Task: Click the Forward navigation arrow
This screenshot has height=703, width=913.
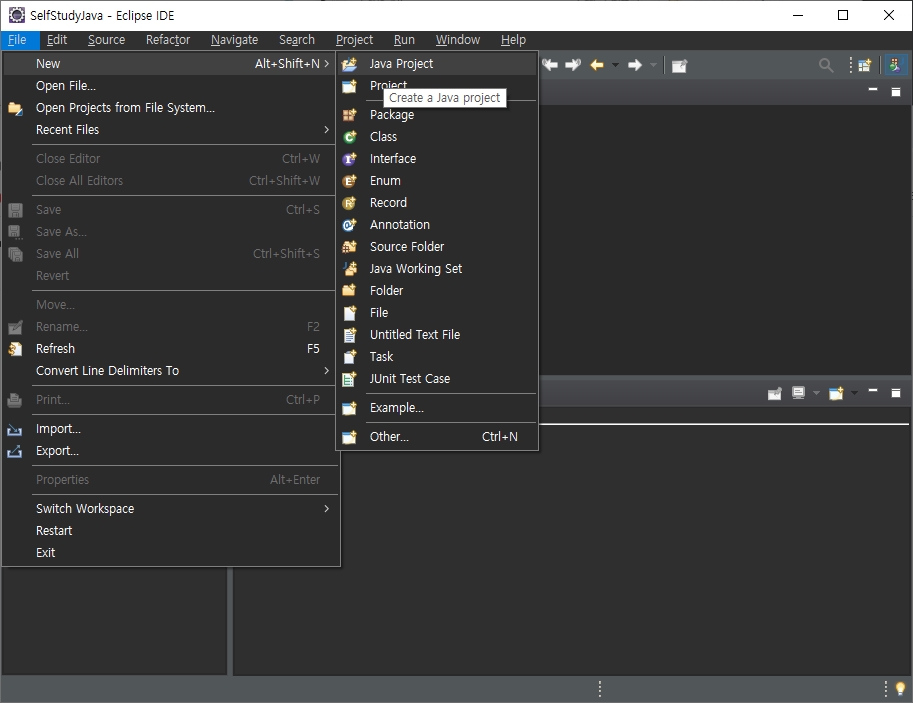Action: (x=635, y=65)
